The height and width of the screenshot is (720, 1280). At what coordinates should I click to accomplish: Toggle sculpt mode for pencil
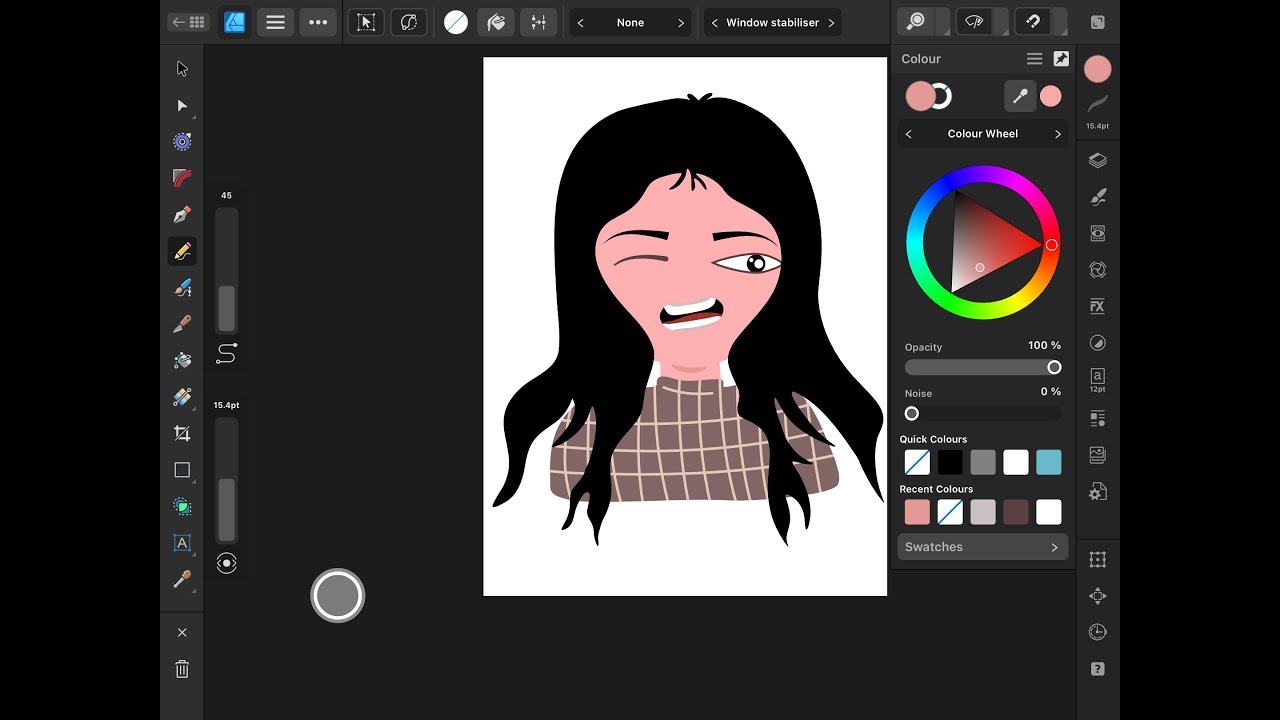coord(408,22)
